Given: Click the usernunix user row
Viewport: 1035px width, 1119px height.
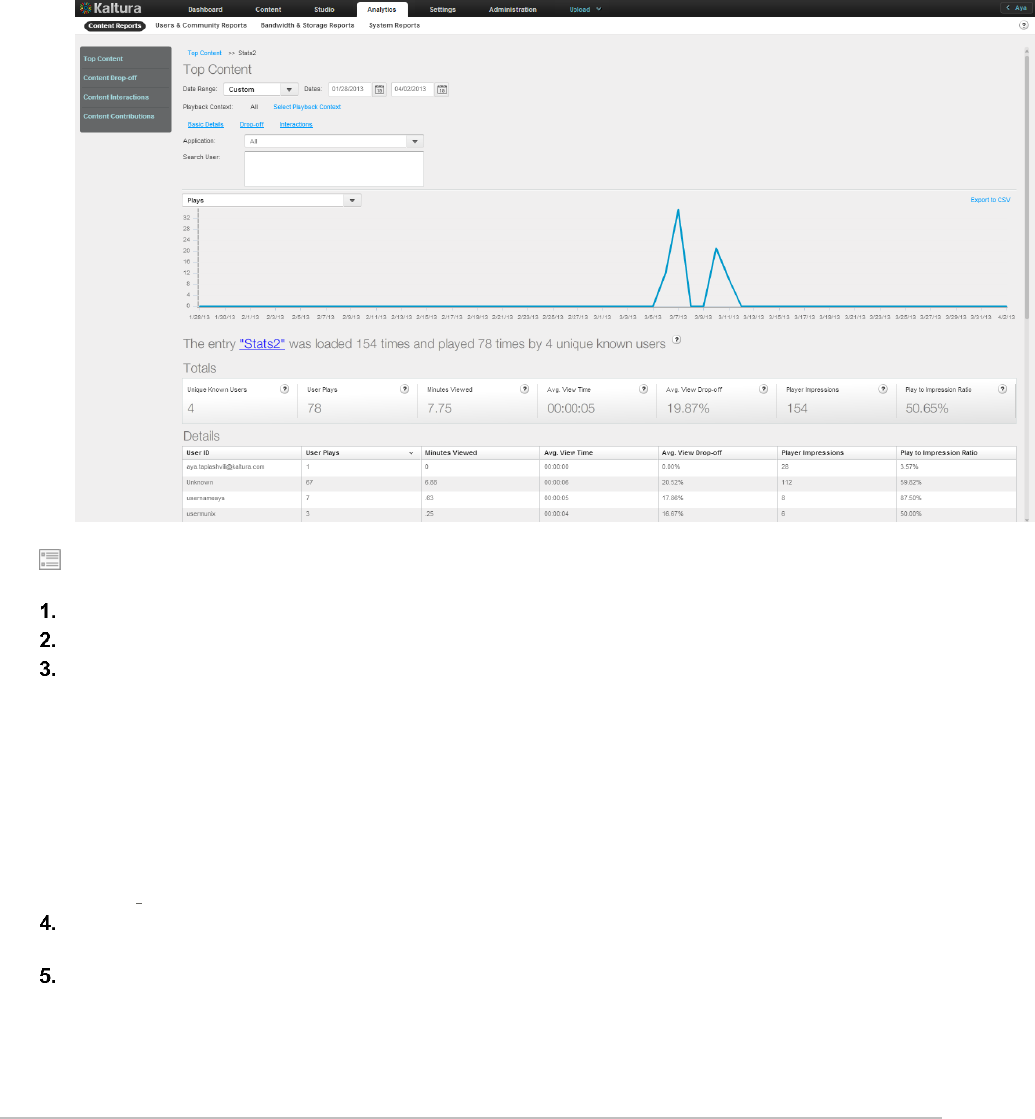Looking at the screenshot, I should tap(600, 514).
